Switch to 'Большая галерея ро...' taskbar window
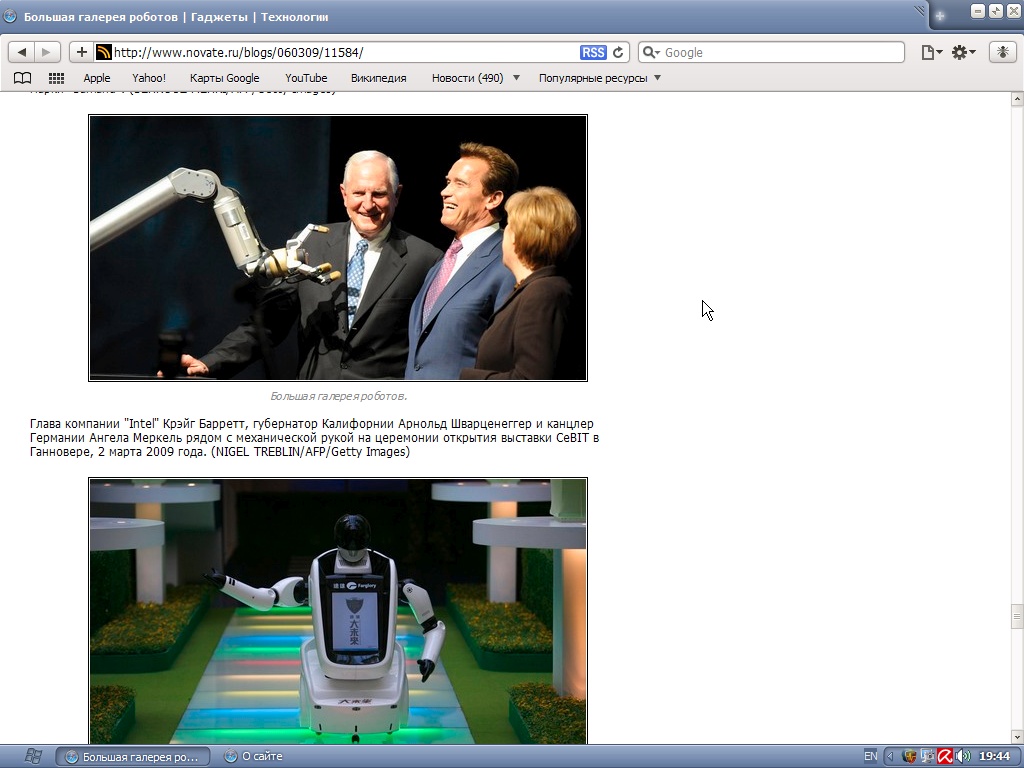1024x768 pixels. tap(133, 756)
